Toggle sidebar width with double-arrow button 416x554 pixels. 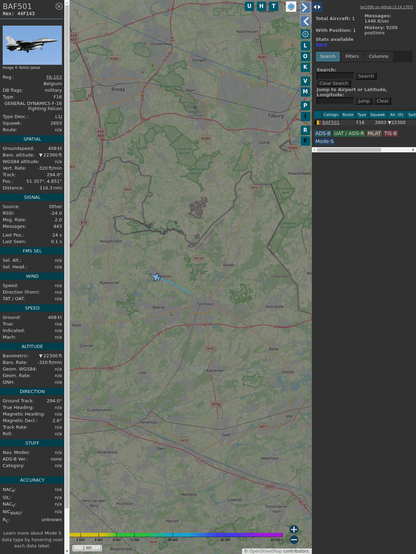coord(317,7)
